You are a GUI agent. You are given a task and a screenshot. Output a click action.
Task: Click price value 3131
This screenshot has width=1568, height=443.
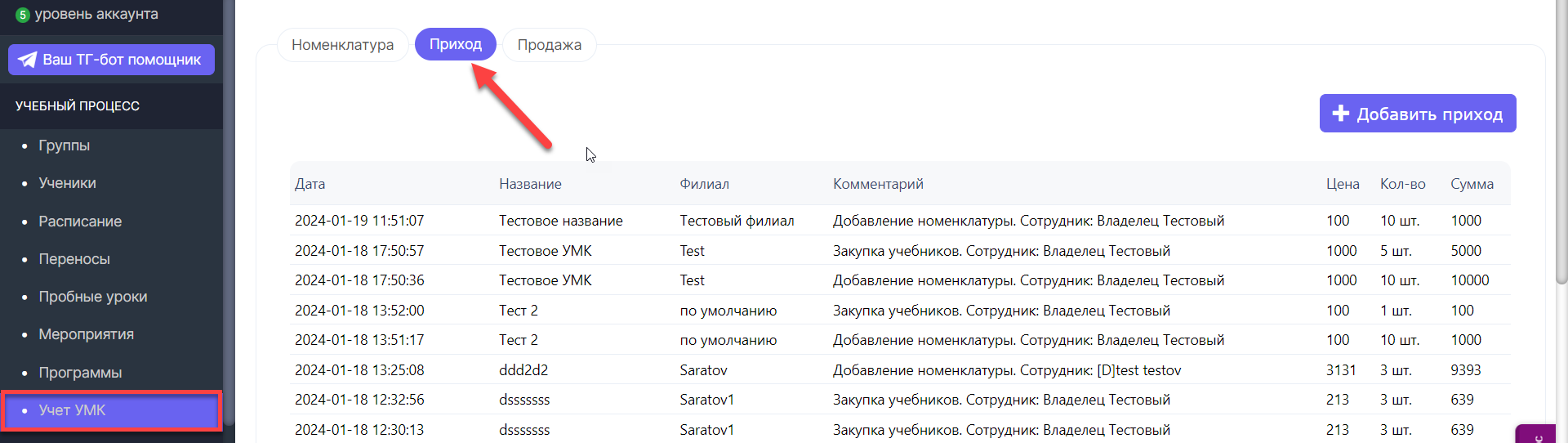coord(1341,370)
